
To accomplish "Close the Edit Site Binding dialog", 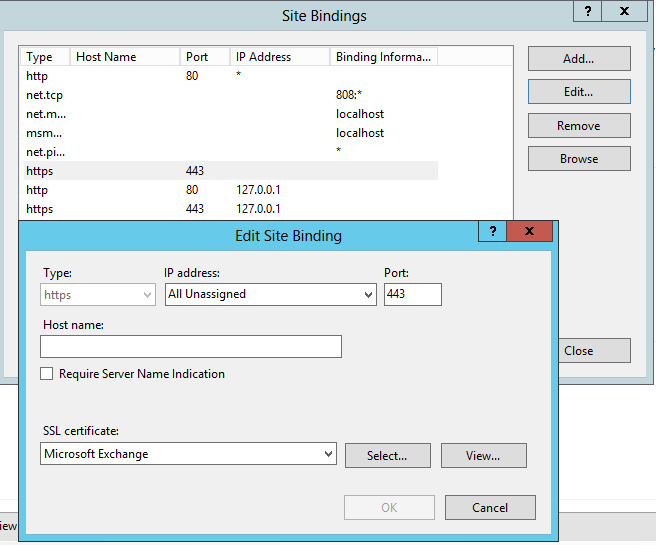I will 529,231.
